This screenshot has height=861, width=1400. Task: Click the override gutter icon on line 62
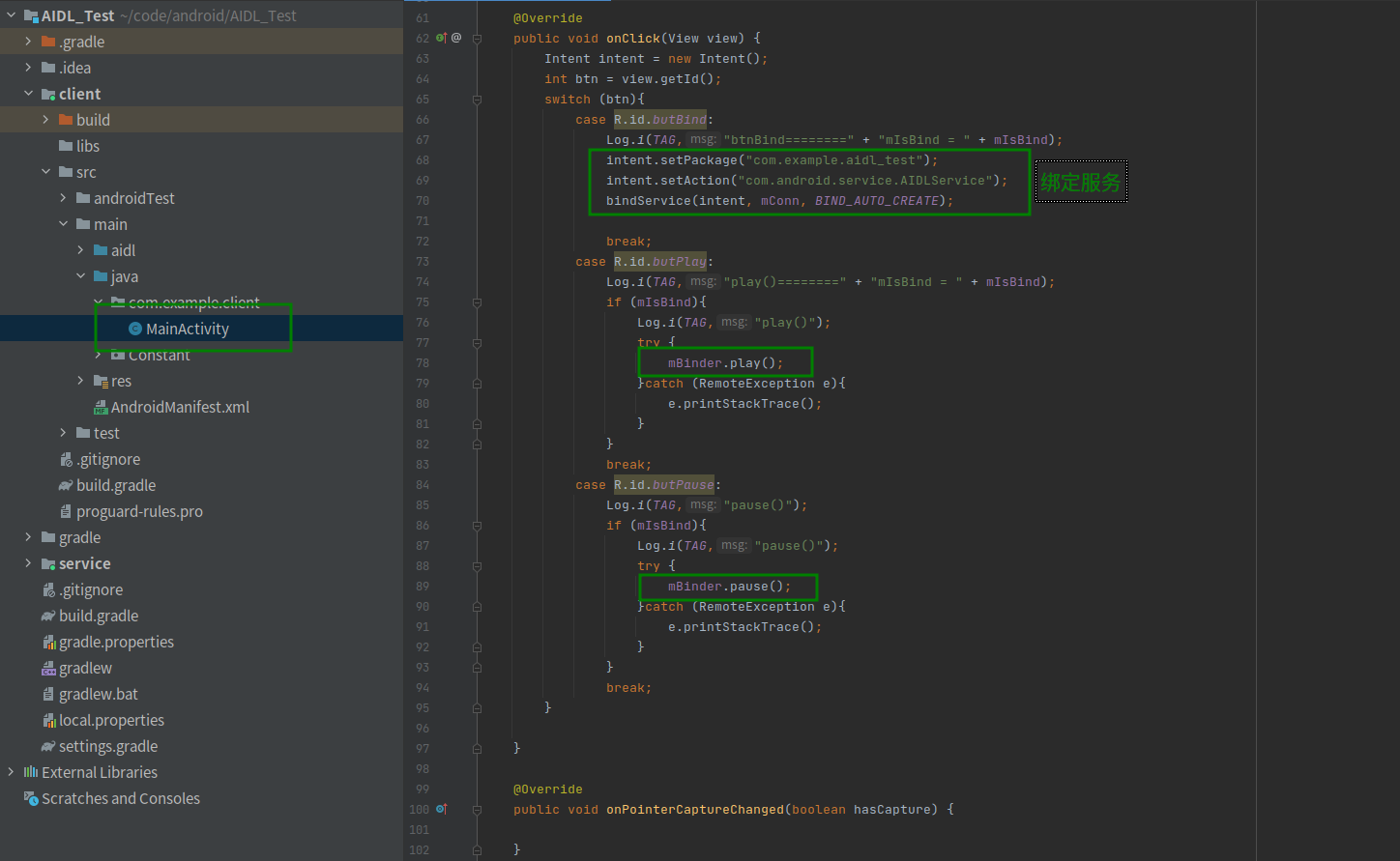pos(441,38)
